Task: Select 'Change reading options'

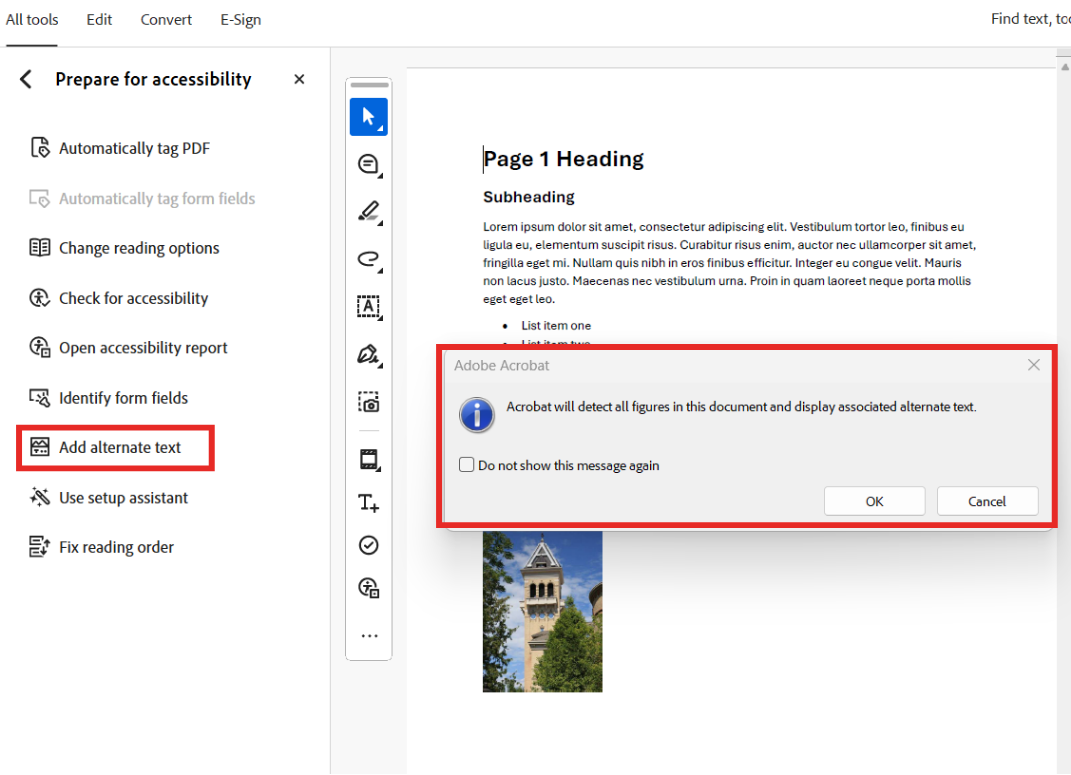Action: (139, 248)
